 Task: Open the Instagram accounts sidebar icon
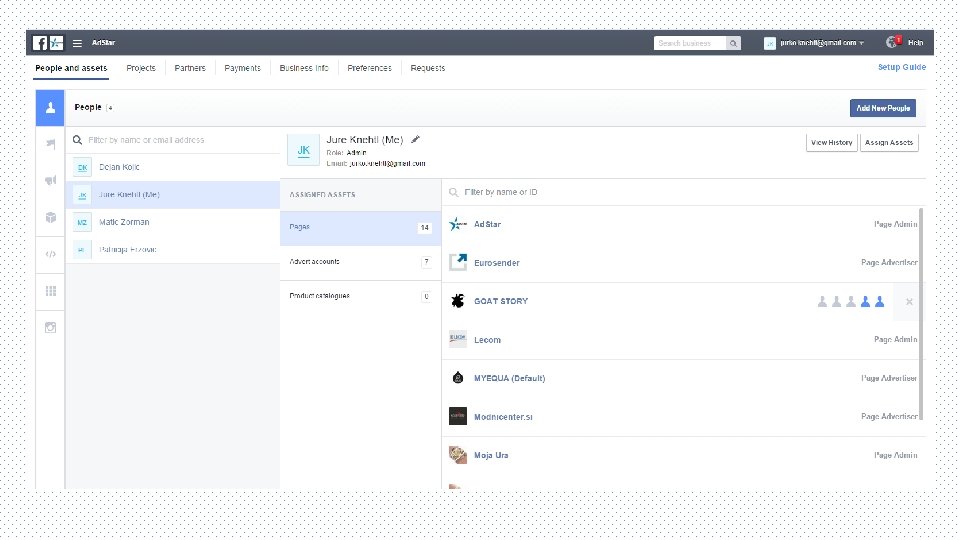51,328
